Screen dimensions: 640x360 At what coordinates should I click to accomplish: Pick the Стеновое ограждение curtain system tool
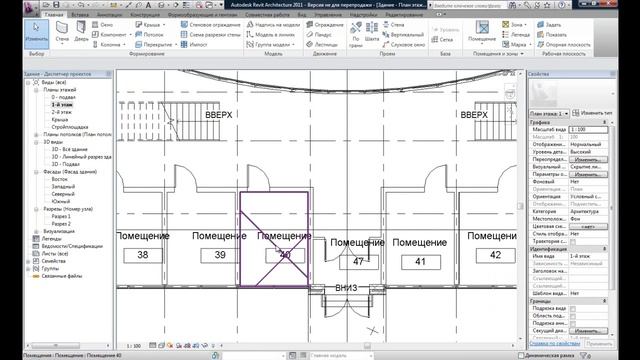point(211,25)
